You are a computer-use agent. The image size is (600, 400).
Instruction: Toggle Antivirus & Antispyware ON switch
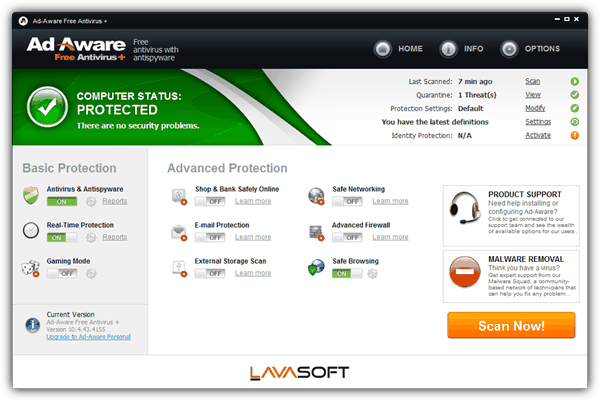pos(62,201)
